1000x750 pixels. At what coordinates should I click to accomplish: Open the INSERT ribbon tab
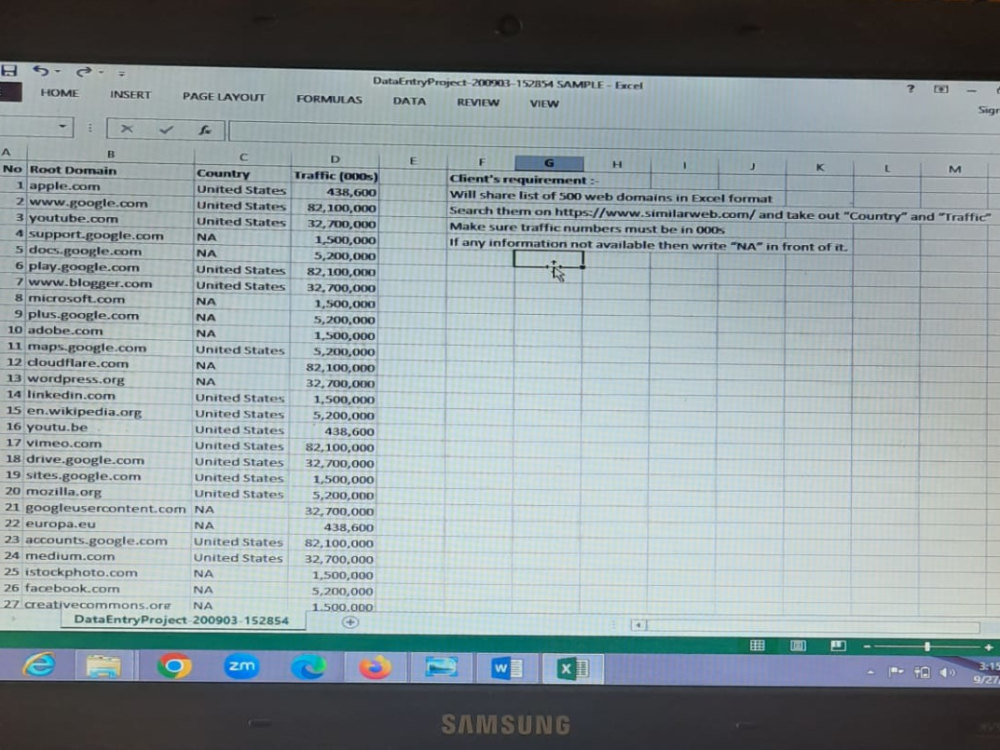(130, 95)
